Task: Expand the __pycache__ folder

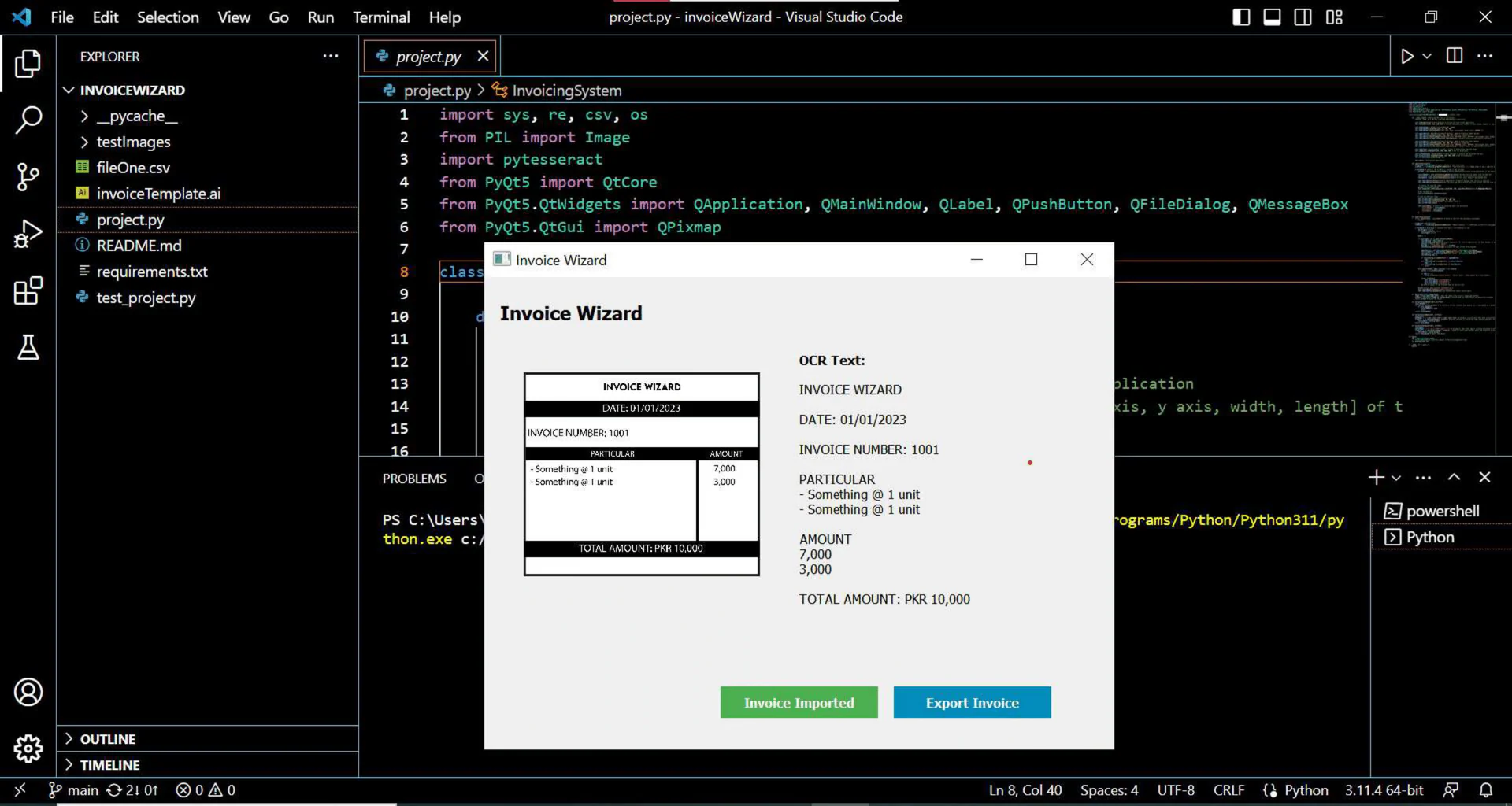Action: pos(84,116)
